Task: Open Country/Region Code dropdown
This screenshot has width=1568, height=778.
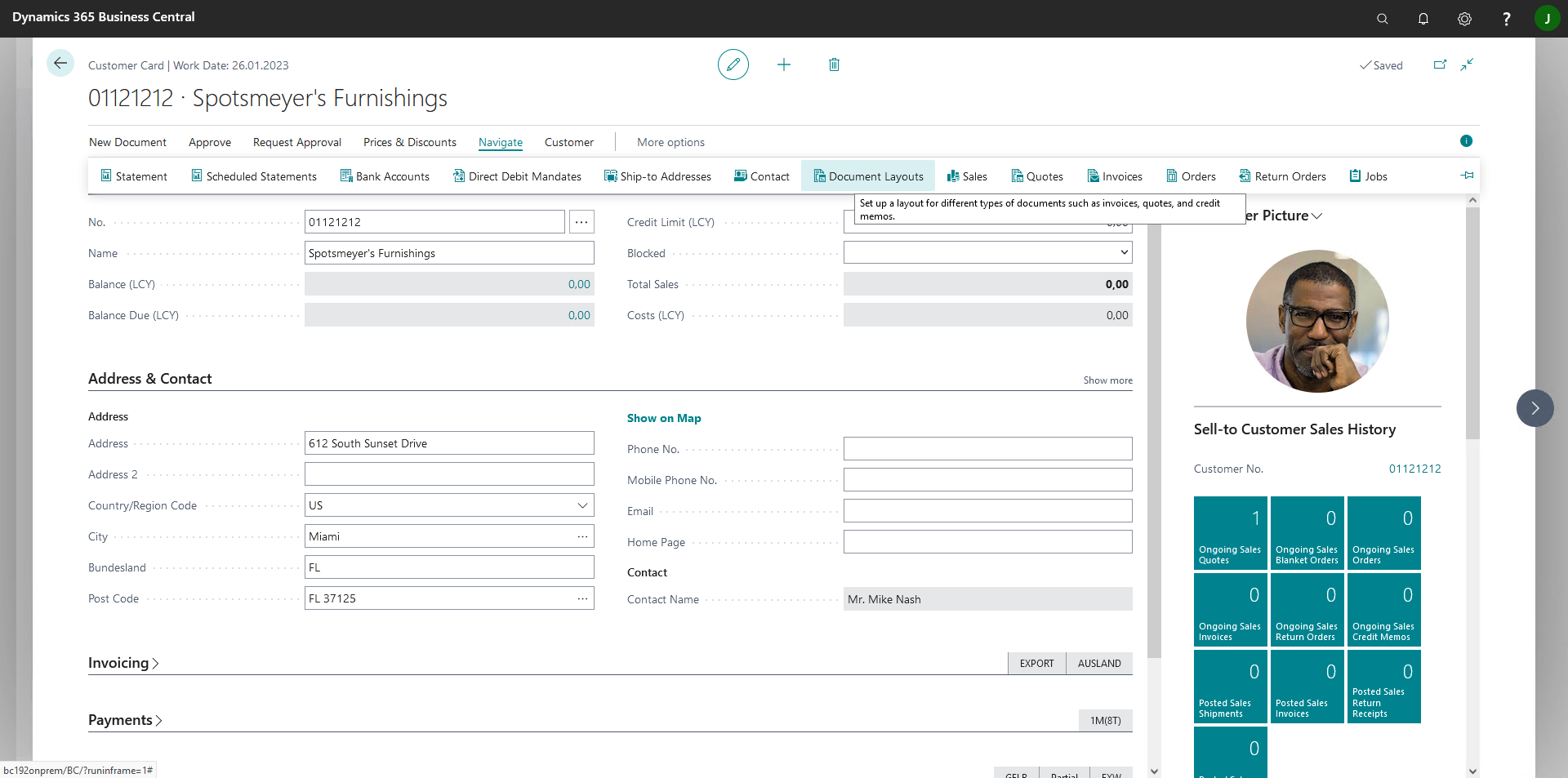Action: click(582, 505)
